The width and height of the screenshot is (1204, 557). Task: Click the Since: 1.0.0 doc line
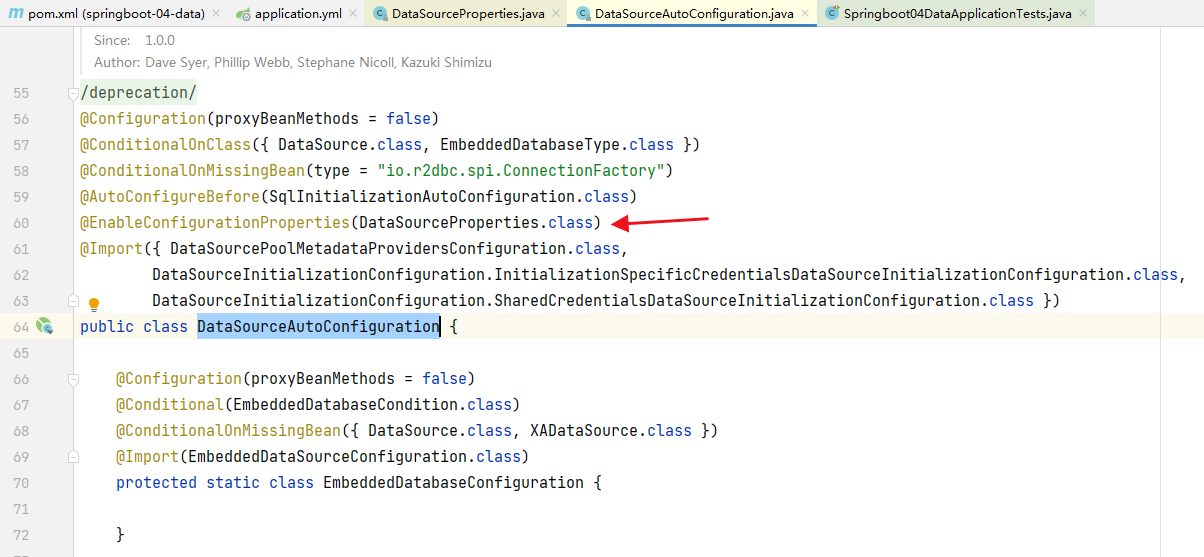click(134, 40)
